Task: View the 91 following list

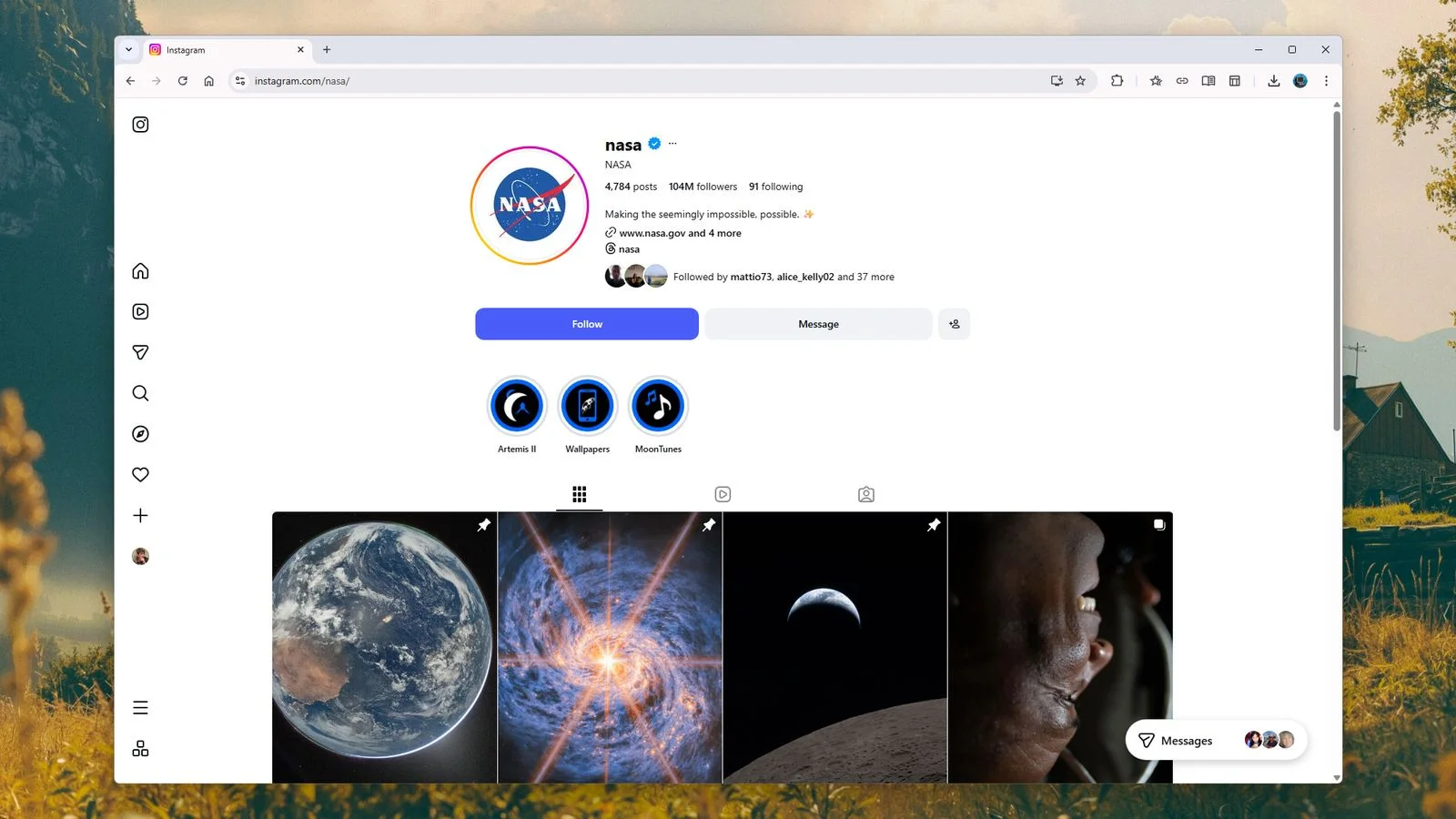Action: point(775,187)
